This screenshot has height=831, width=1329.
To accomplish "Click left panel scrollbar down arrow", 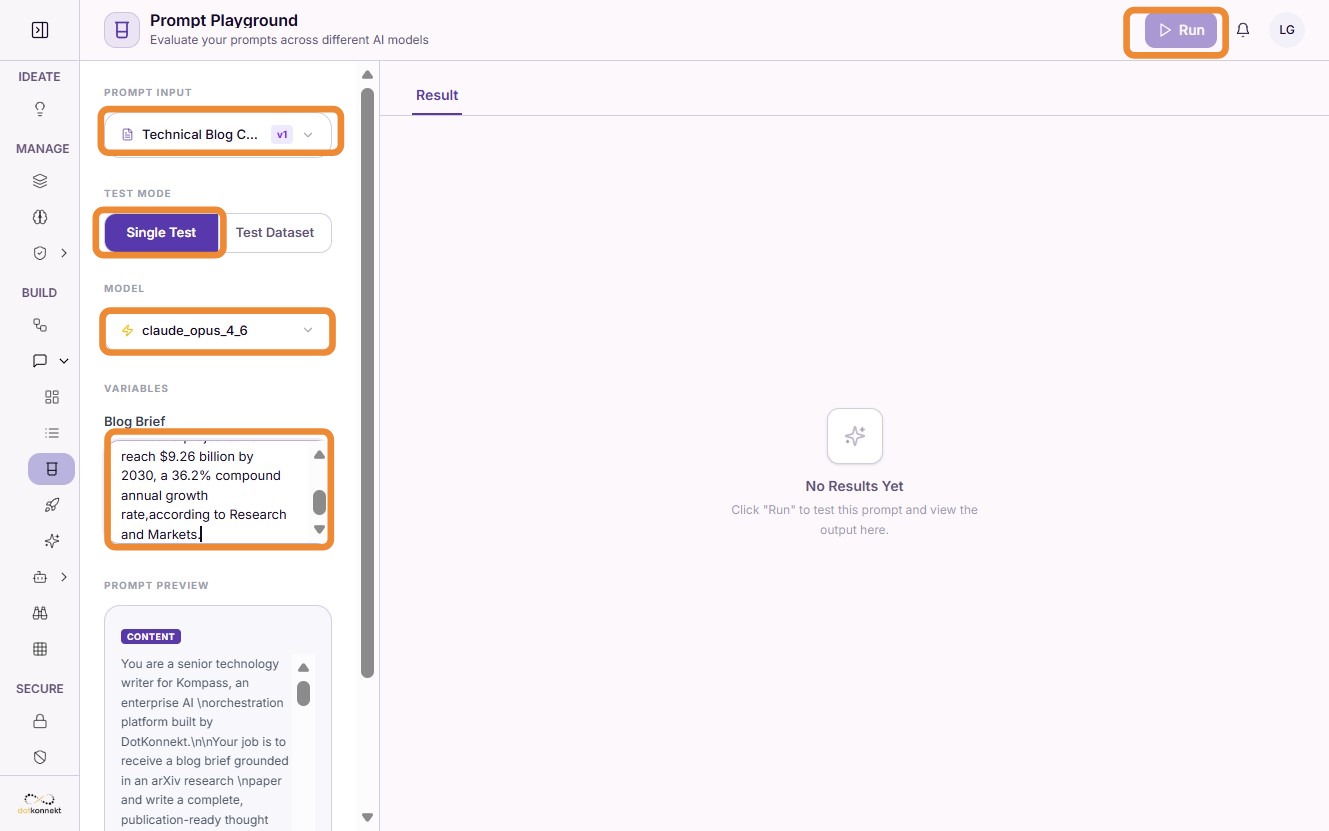I will pos(367,817).
